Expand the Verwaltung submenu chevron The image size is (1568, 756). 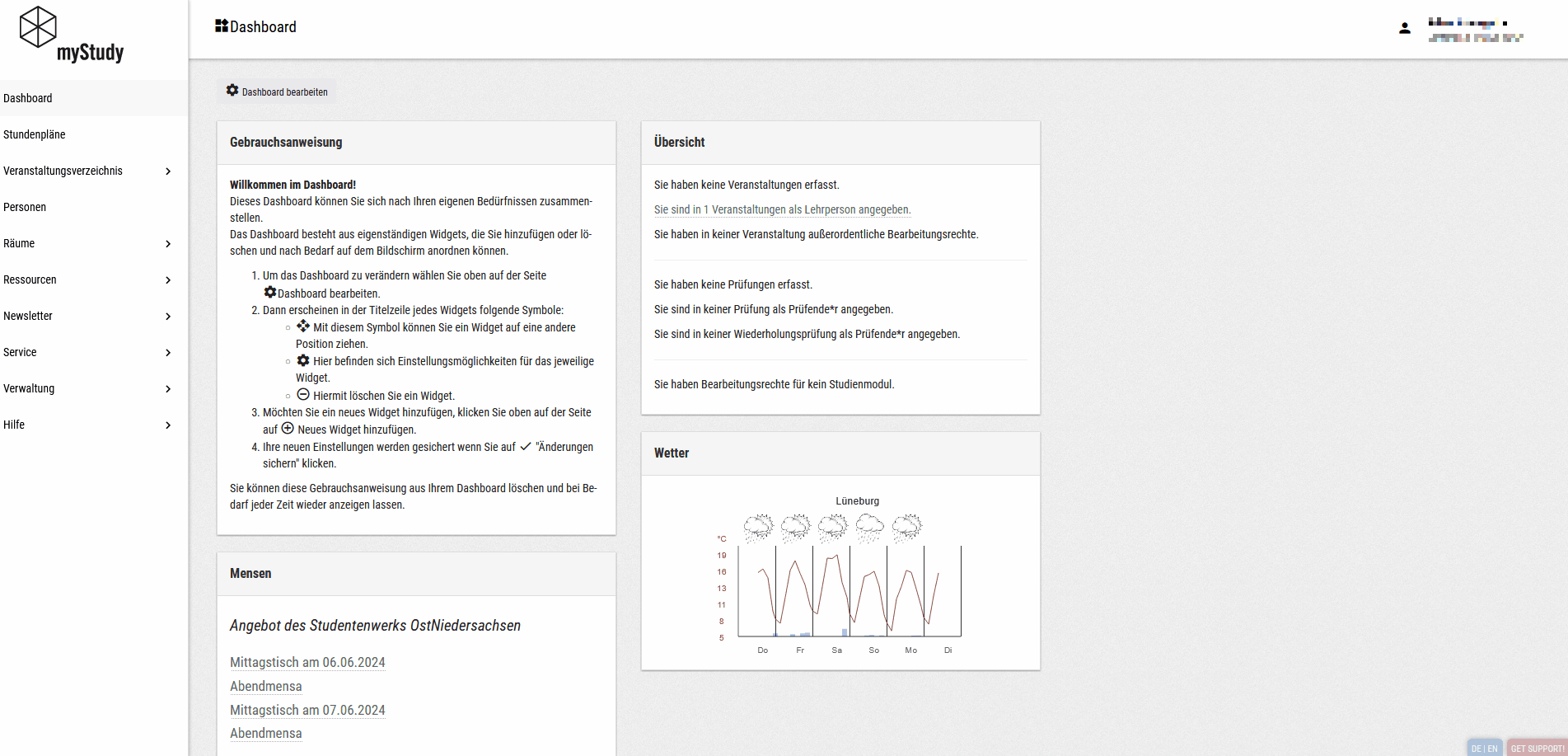click(168, 389)
